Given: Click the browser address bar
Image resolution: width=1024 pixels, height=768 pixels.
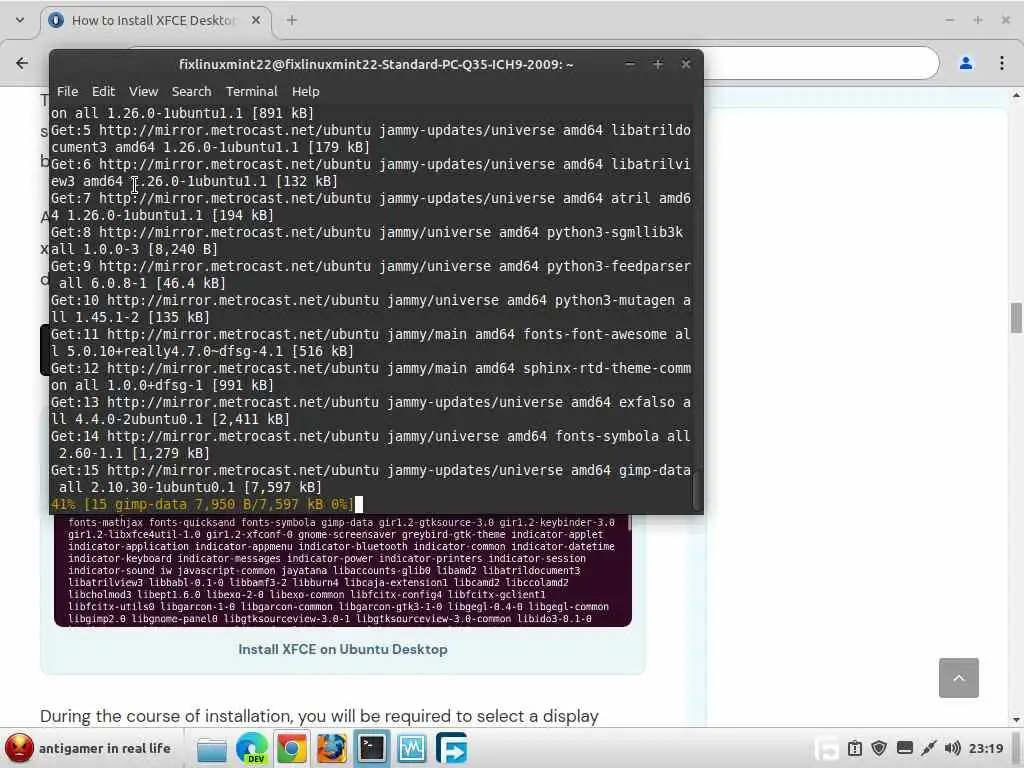Looking at the screenshot, I should click(821, 63).
